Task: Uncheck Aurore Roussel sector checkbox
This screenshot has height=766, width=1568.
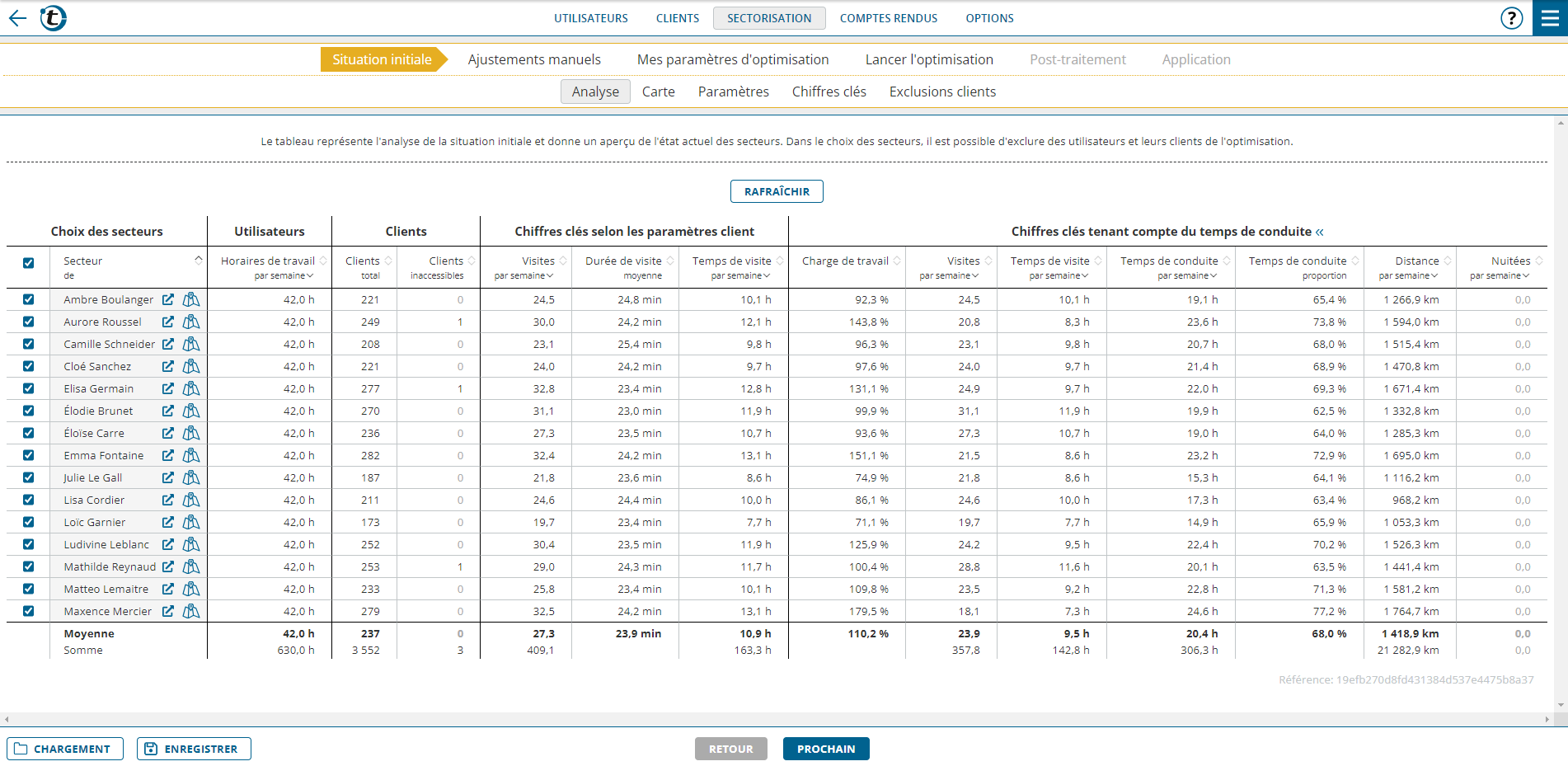Action: pos(29,322)
